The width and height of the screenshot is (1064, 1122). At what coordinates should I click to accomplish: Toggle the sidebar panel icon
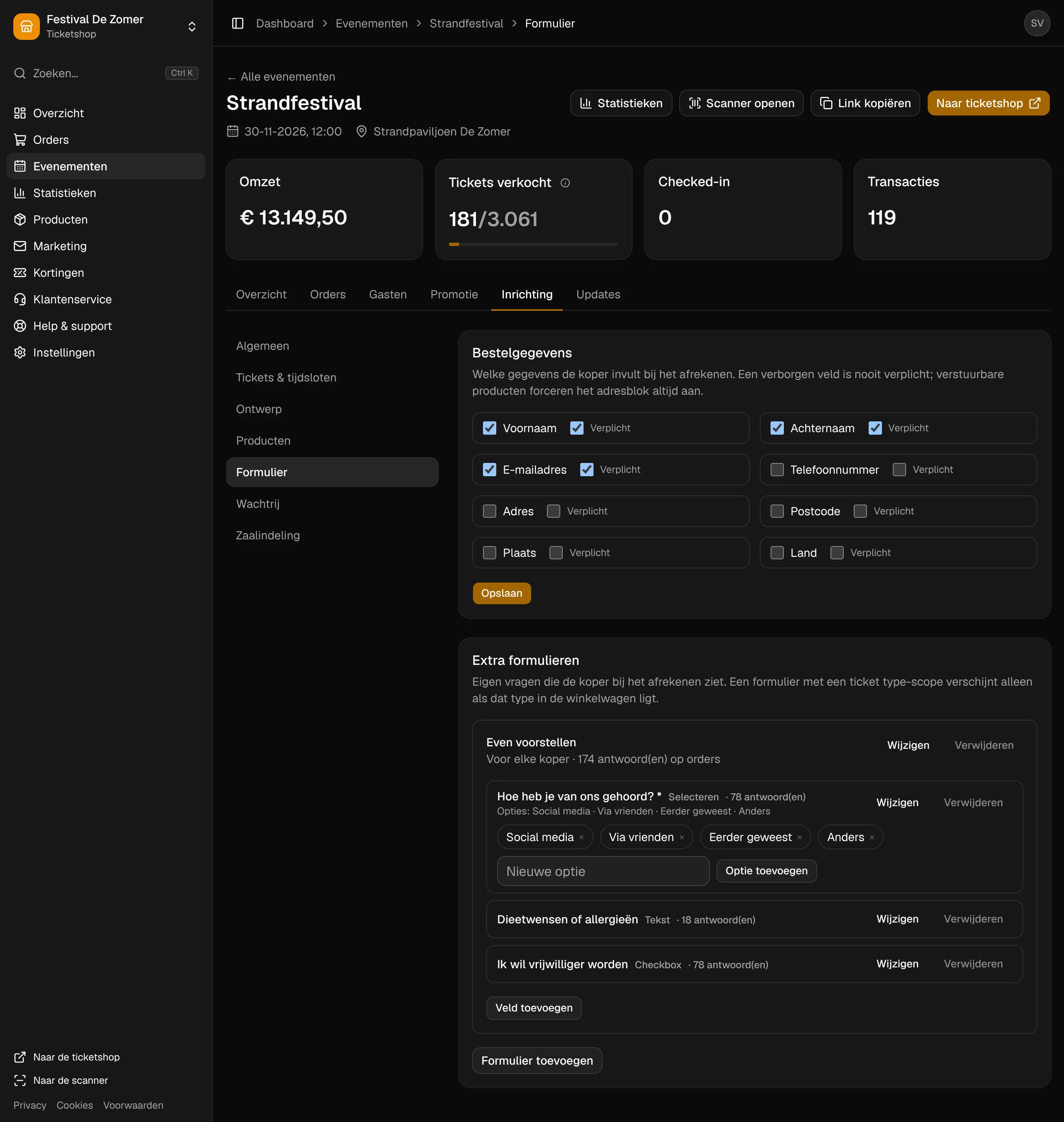point(238,23)
